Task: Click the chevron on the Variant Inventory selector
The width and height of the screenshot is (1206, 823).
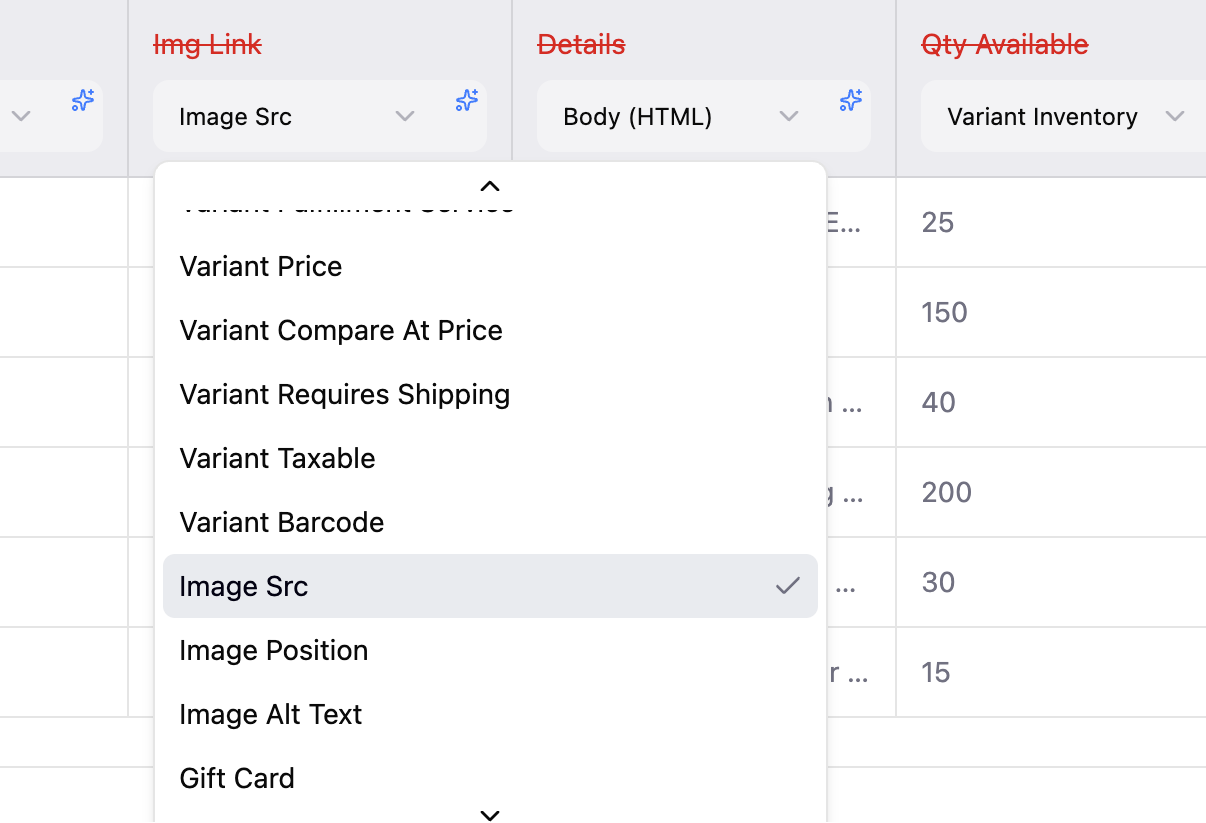Action: [1176, 116]
